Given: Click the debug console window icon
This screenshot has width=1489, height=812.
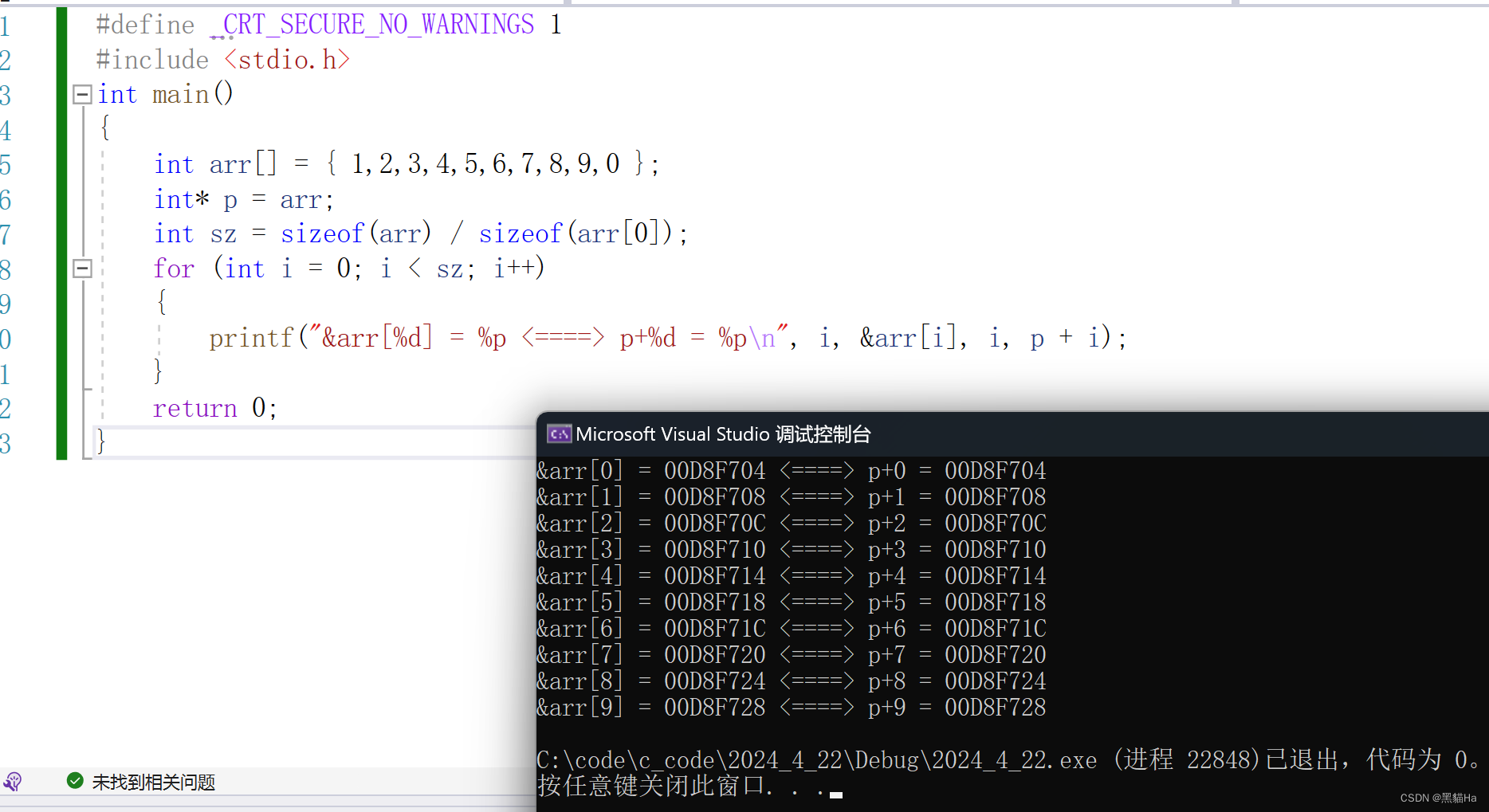Looking at the screenshot, I should pyautogui.click(x=559, y=434).
